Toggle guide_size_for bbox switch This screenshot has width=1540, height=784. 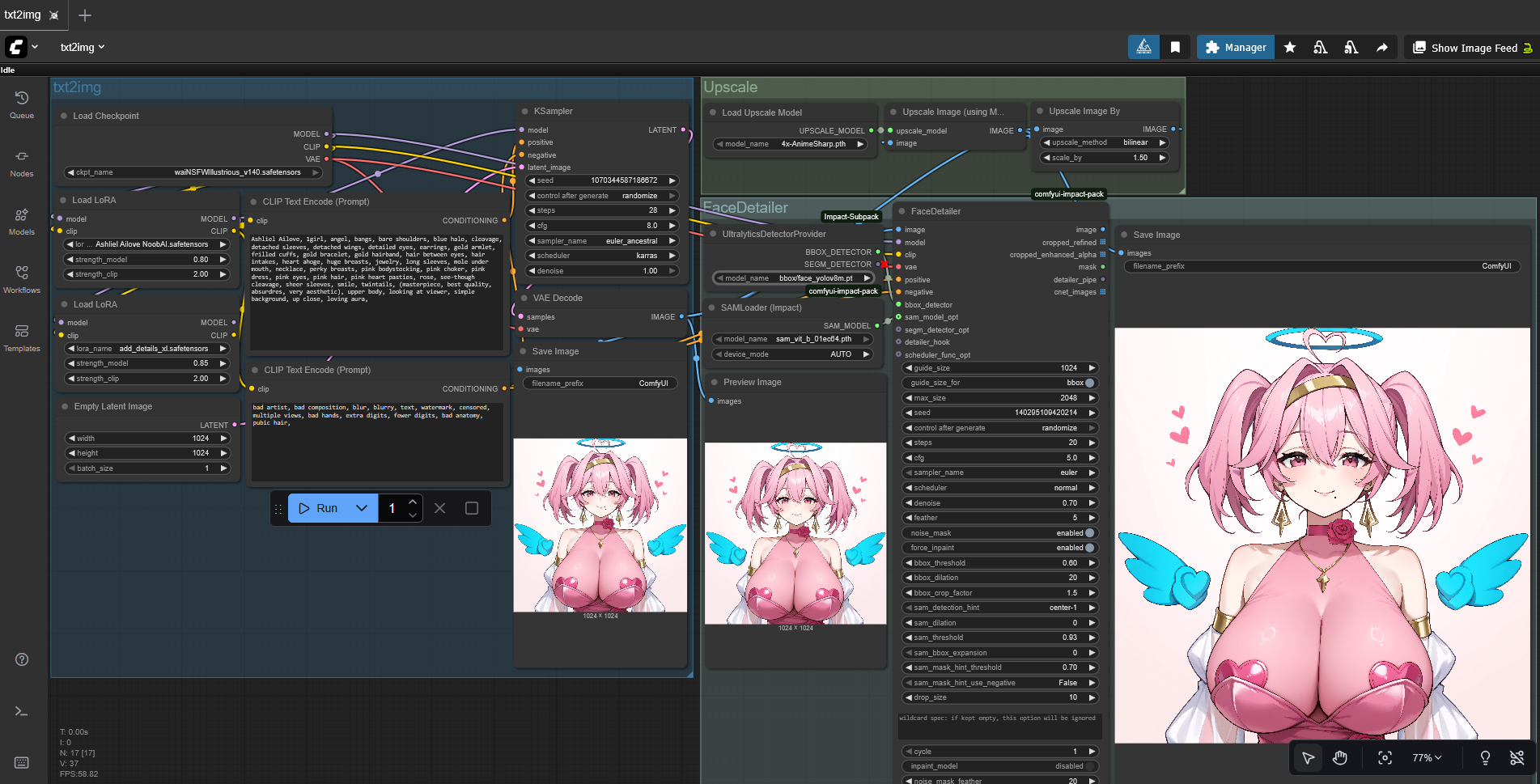(1089, 383)
